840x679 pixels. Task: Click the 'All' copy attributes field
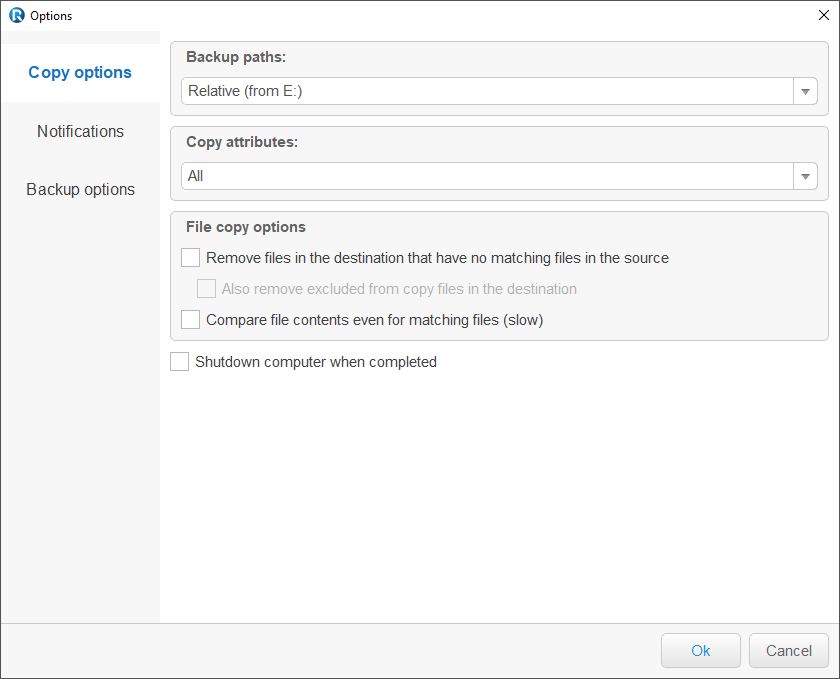(487, 176)
